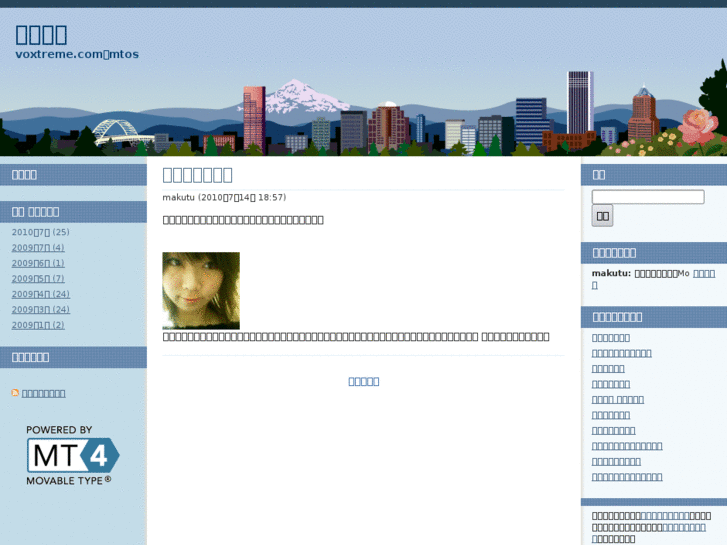Click the search submit button
The image size is (727, 545).
click(602, 216)
